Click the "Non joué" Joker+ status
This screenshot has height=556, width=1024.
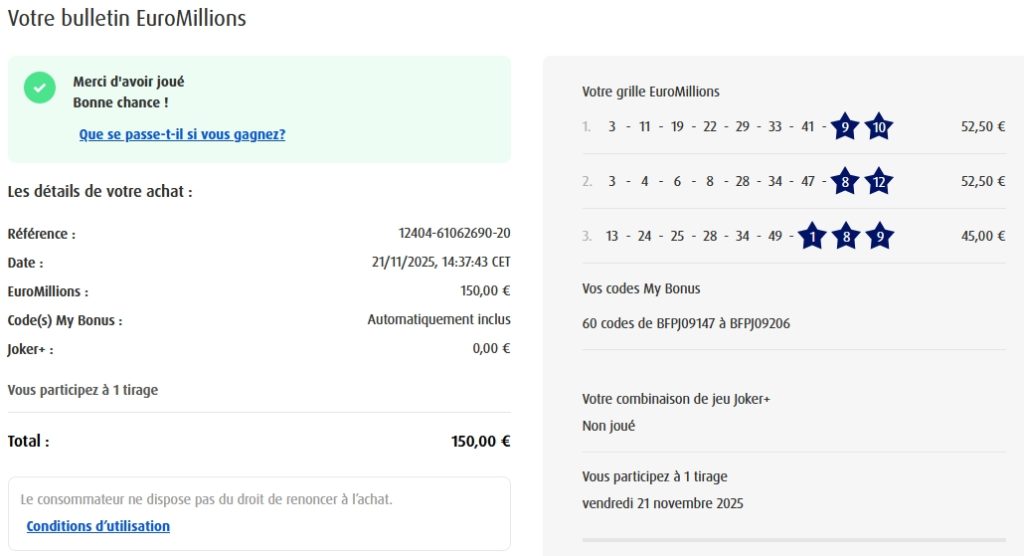point(608,426)
